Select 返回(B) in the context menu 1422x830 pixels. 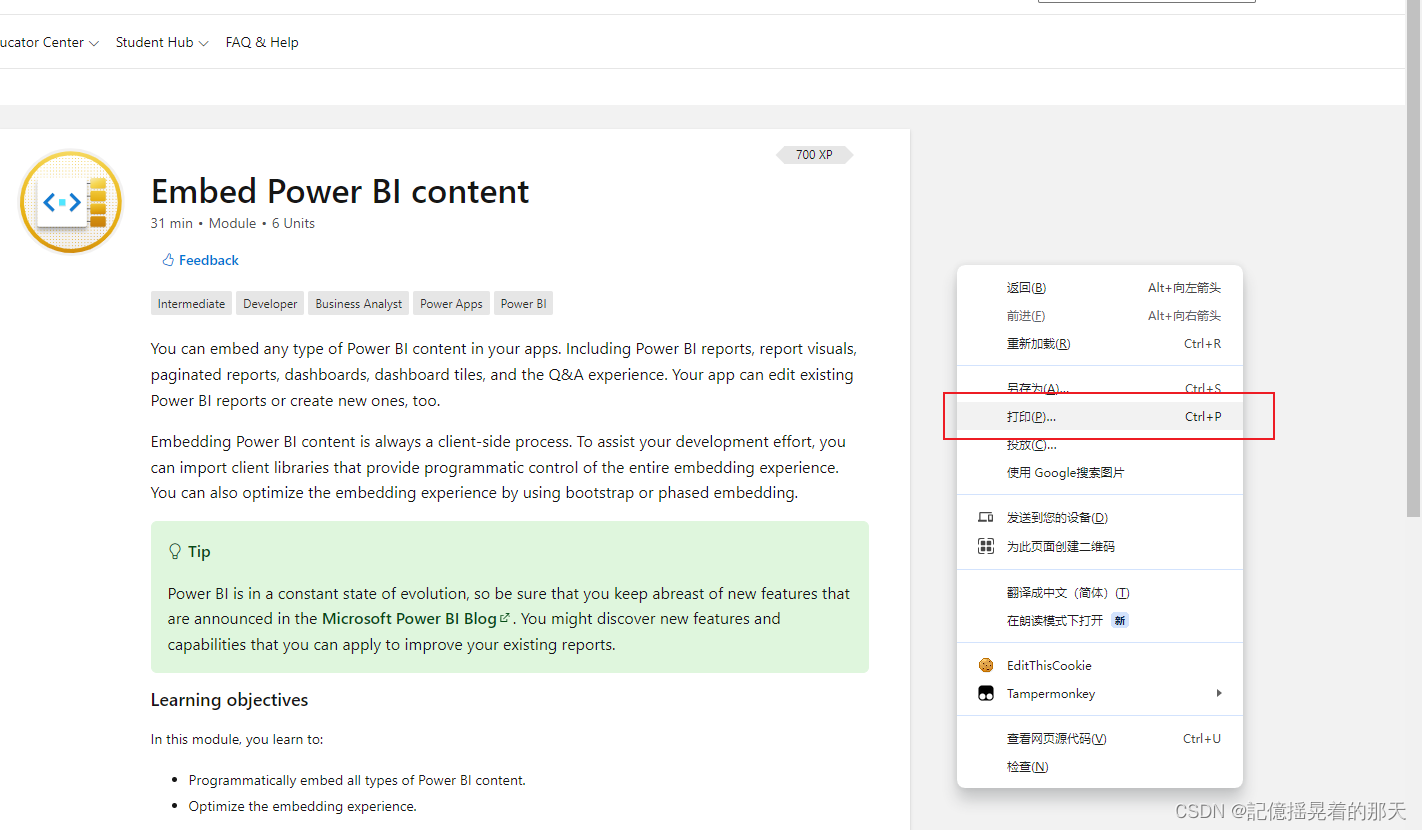coord(1100,288)
